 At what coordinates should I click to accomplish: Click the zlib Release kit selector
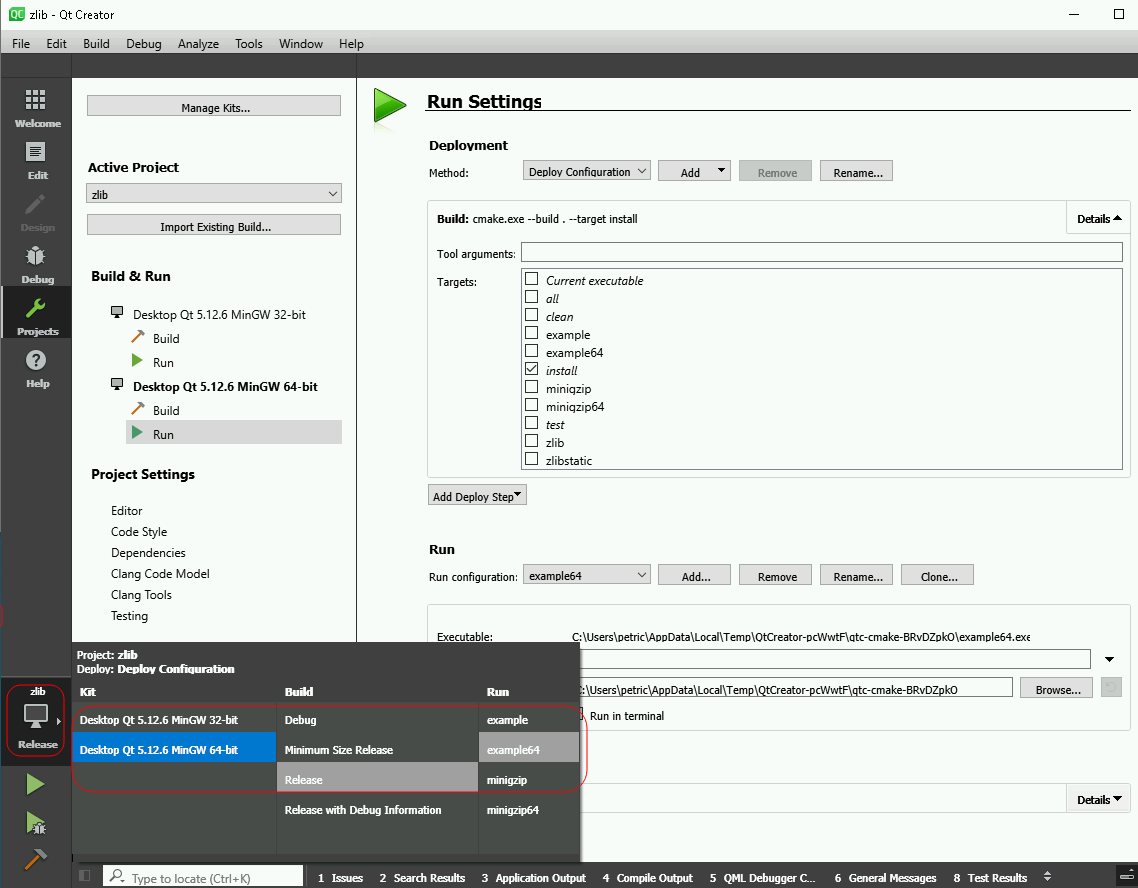tap(36, 719)
